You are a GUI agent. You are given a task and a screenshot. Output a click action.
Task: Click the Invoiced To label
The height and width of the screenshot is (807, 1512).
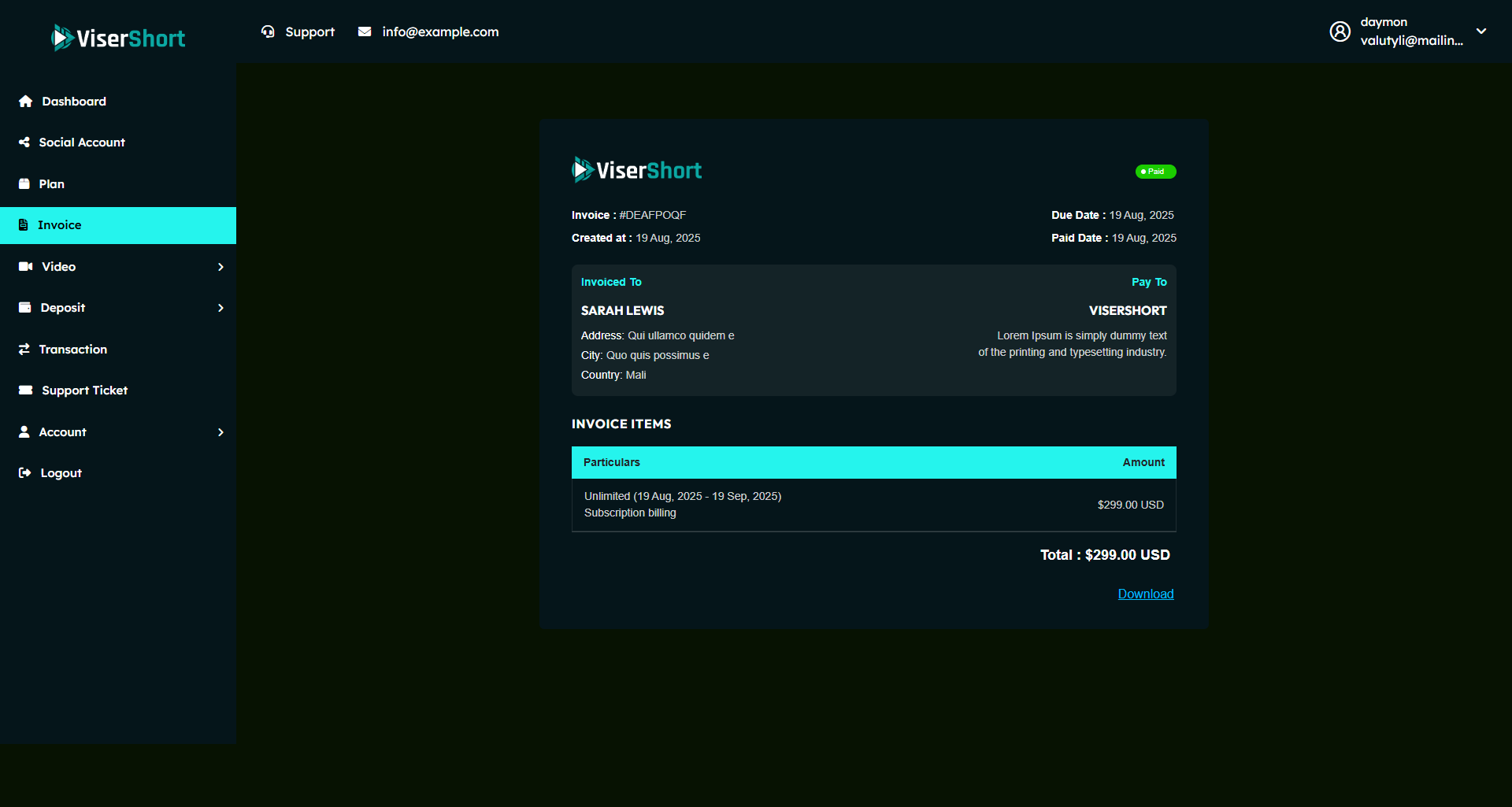pos(611,282)
